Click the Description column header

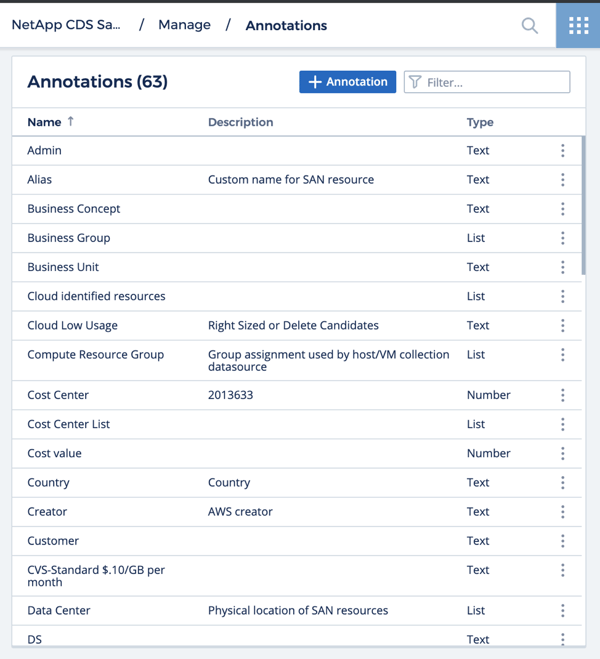[240, 122]
